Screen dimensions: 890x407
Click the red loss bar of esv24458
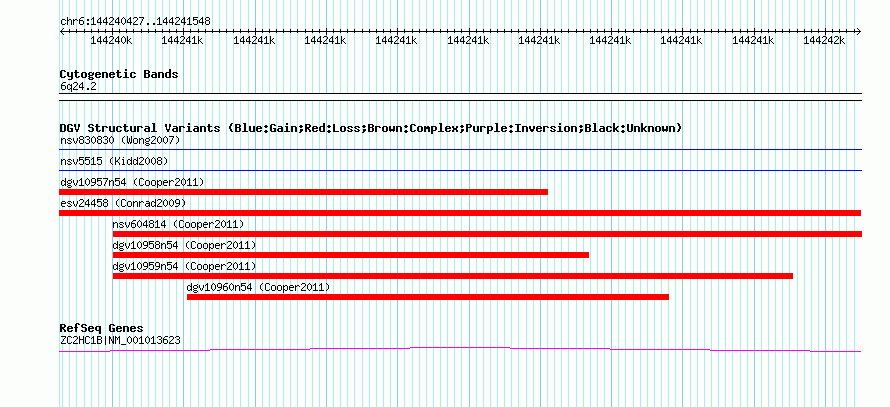coord(460,213)
